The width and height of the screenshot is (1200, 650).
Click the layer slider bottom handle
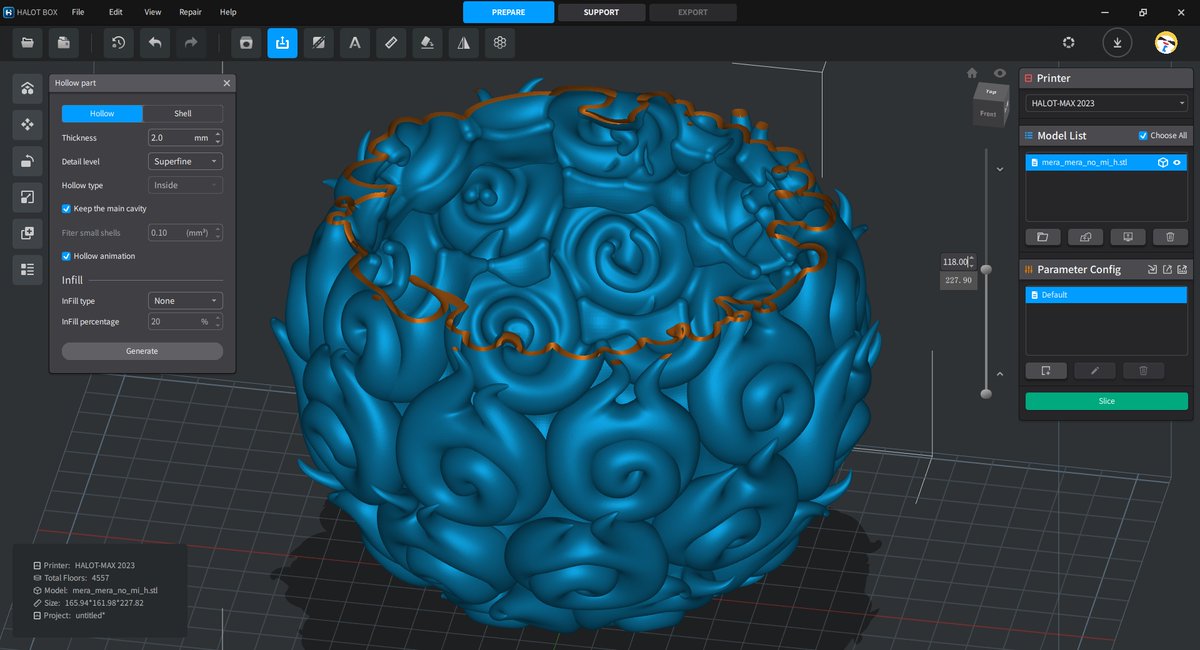coord(986,393)
